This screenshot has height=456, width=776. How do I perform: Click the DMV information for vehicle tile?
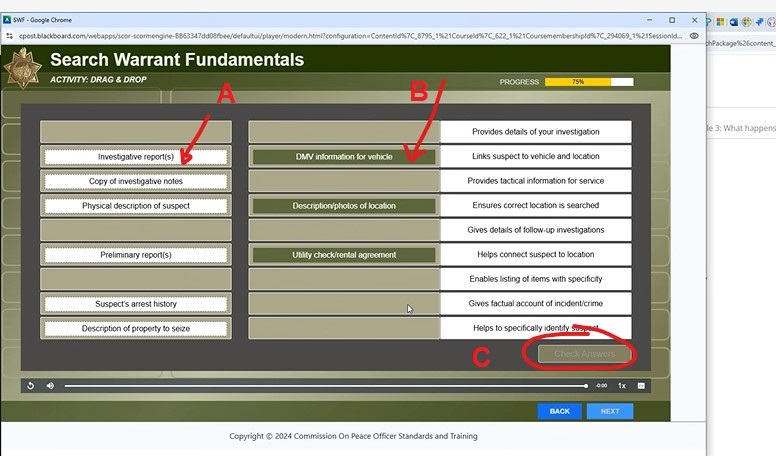pos(343,157)
